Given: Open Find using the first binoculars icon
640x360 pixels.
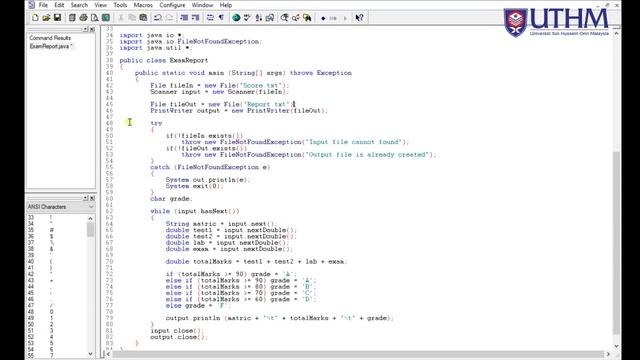Looking at the screenshot, I should (284, 18).
